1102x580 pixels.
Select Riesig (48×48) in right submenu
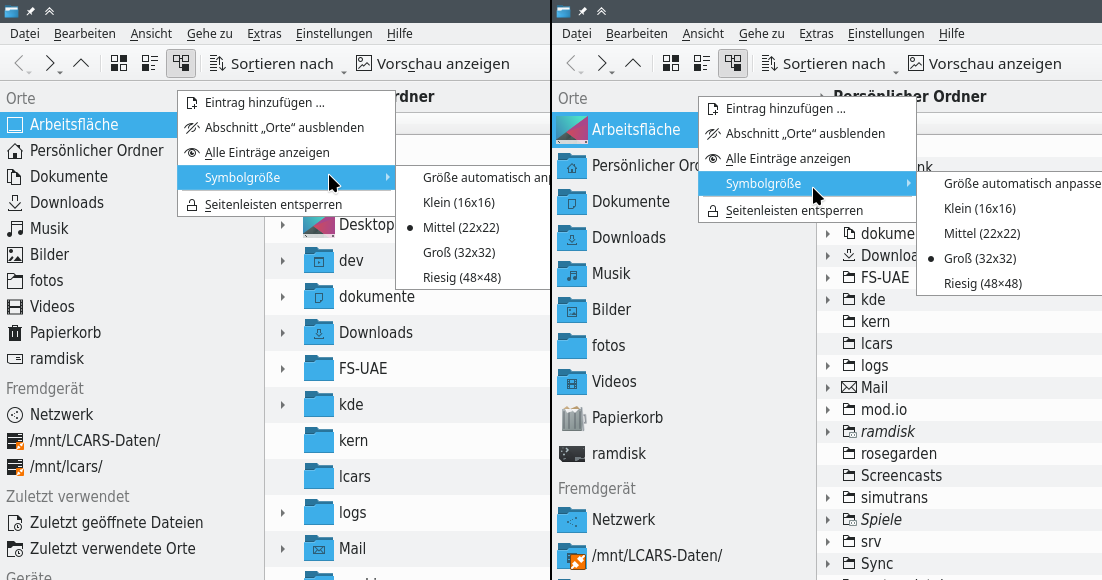[x=1009, y=284]
